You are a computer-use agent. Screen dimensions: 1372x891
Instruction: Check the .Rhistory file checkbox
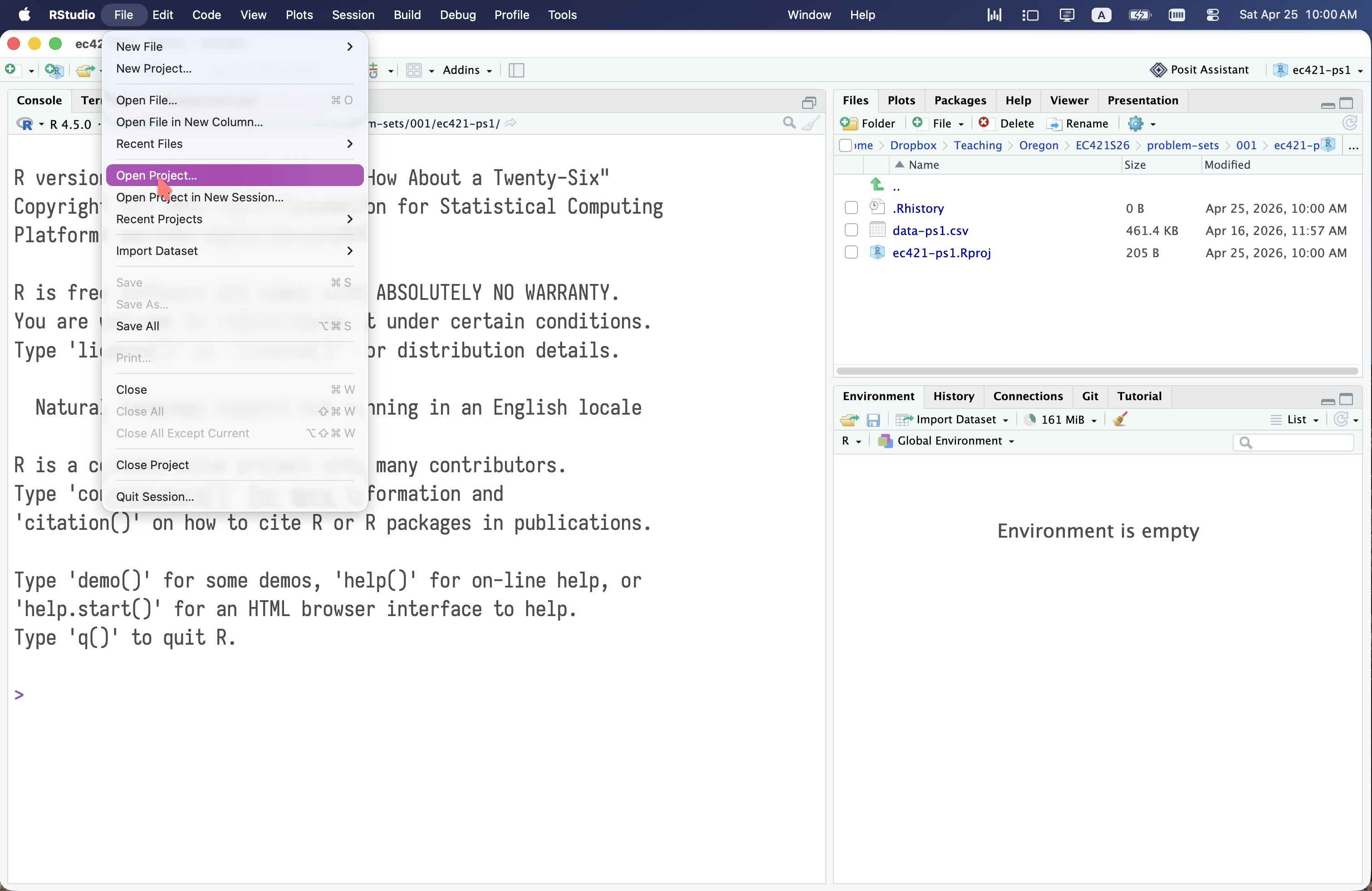[851, 208]
